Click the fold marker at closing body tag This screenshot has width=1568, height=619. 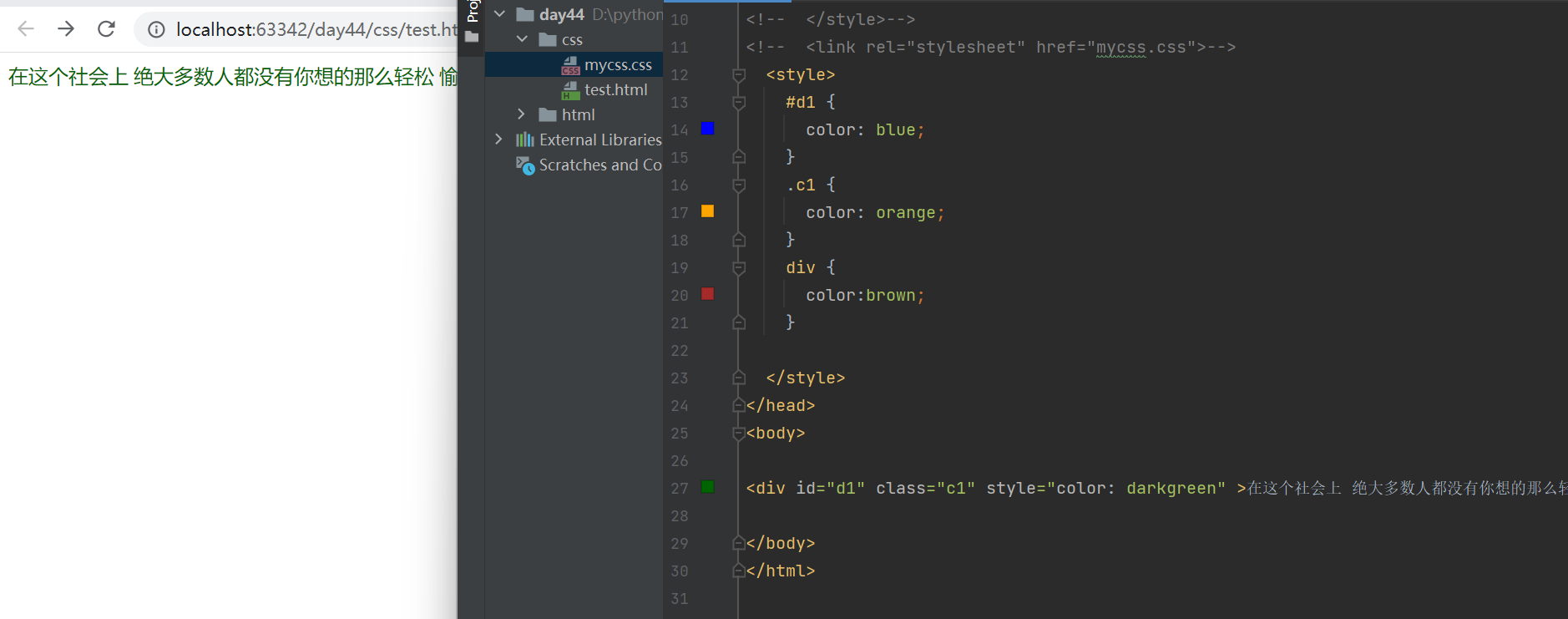[x=739, y=543]
